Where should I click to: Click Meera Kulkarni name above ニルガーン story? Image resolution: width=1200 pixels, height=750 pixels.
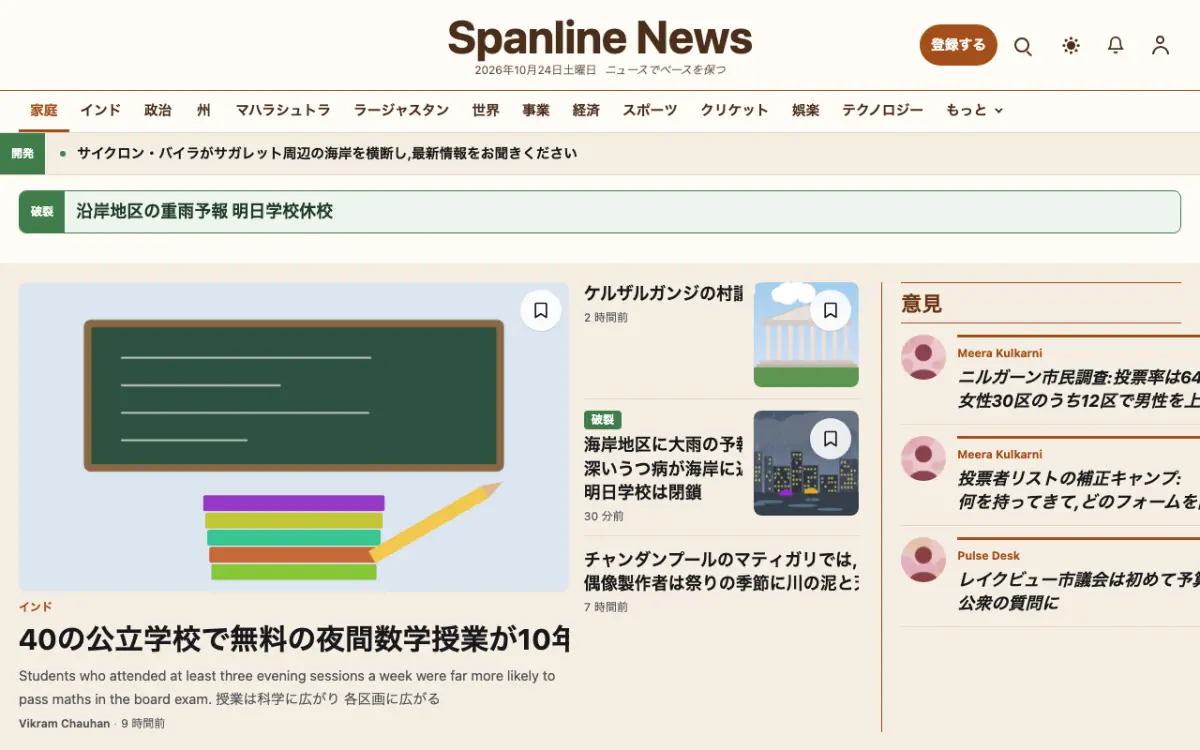pos(1000,354)
